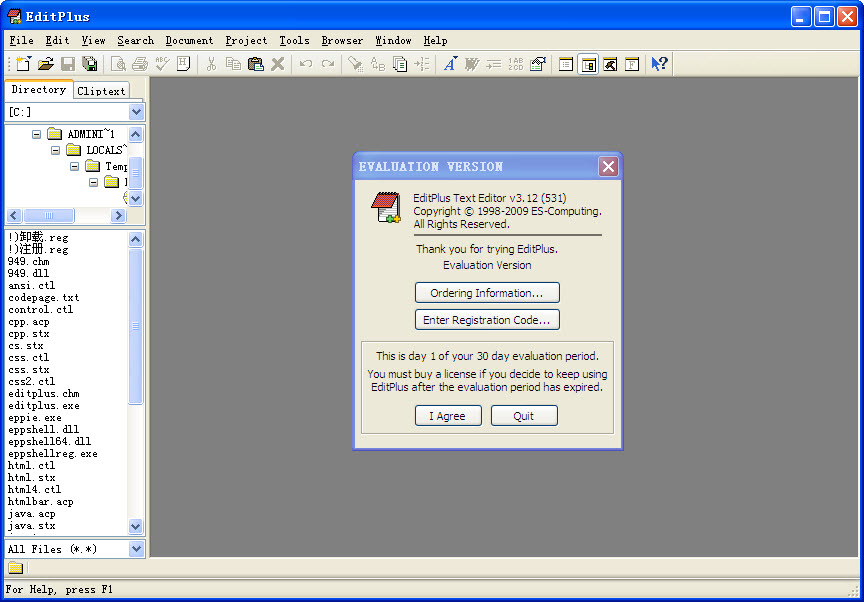This screenshot has width=864, height=602.
Task: Open a file via folder icon
Action: pyautogui.click(x=46, y=64)
